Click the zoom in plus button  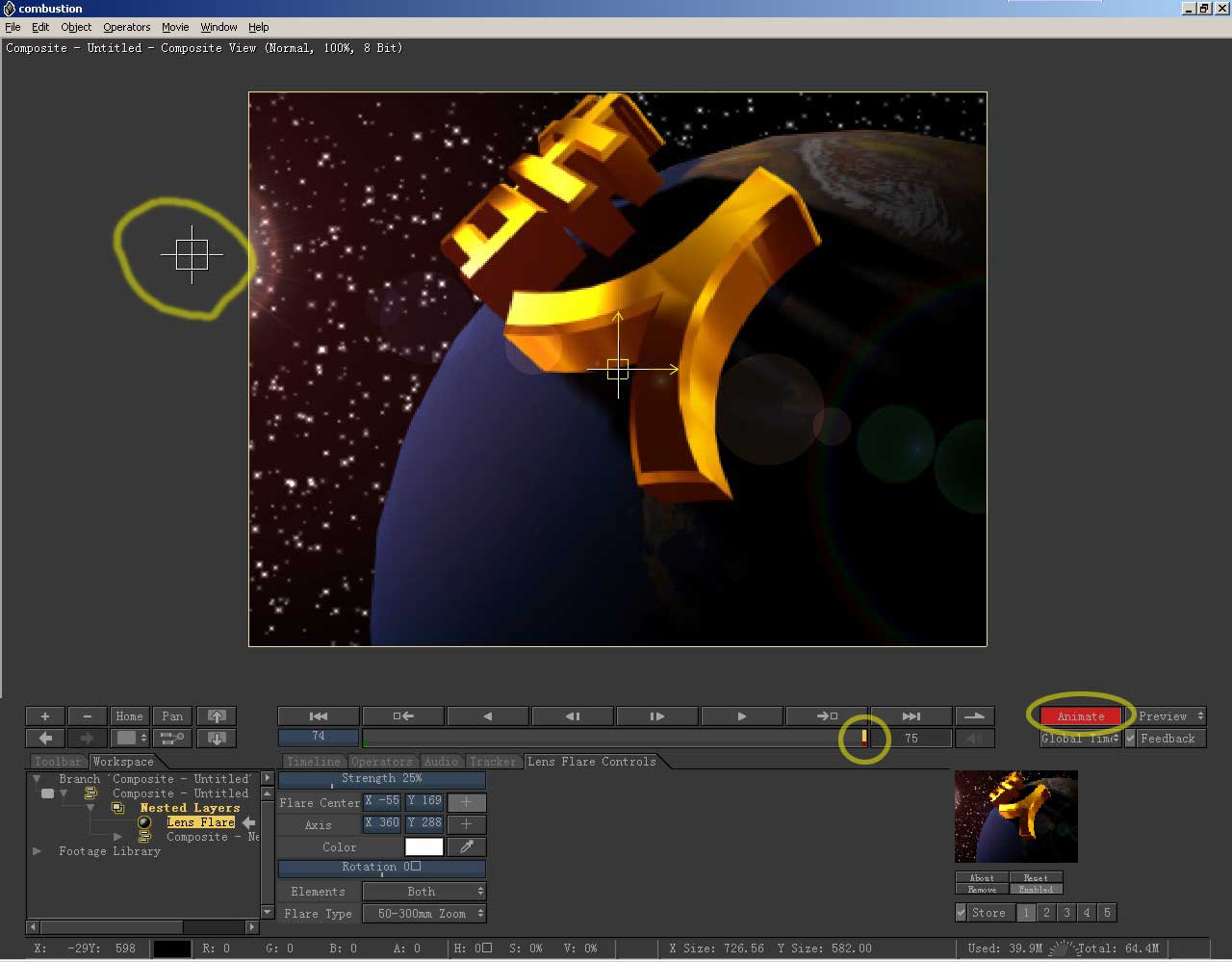(x=44, y=716)
